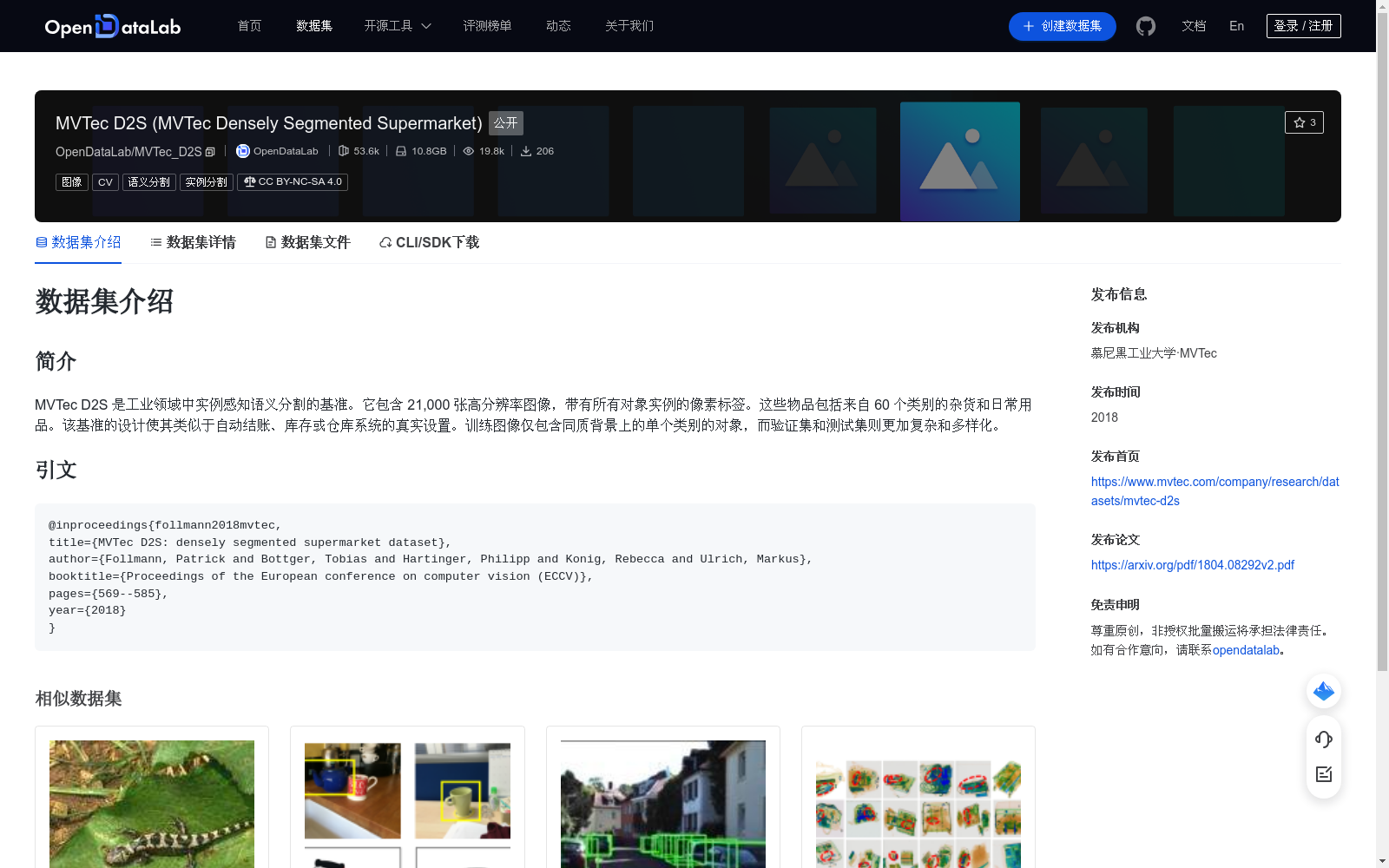
Task: Click the 语义分割 tag
Action: coord(149,182)
